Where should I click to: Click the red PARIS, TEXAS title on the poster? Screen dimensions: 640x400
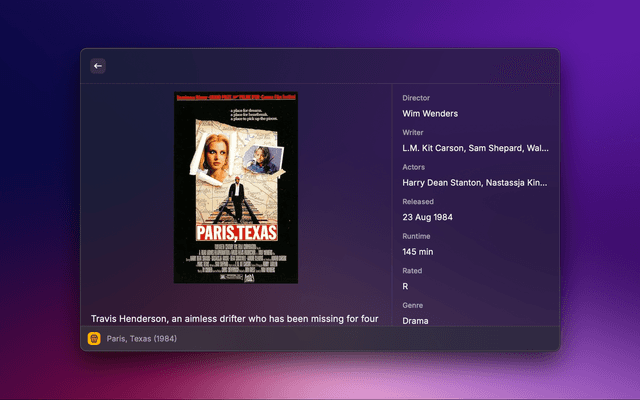(x=236, y=232)
